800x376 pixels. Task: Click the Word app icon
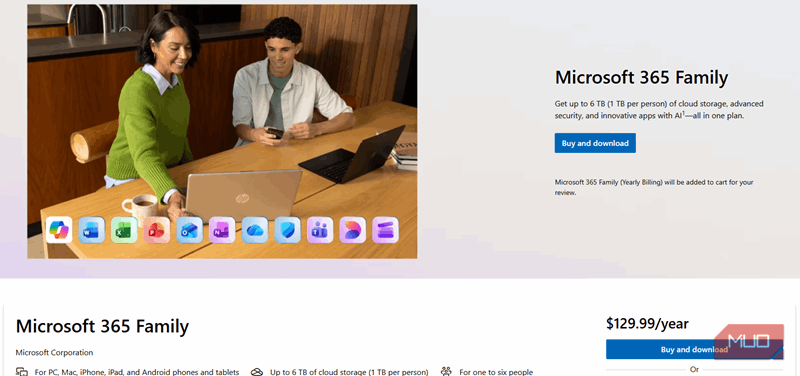(92, 230)
